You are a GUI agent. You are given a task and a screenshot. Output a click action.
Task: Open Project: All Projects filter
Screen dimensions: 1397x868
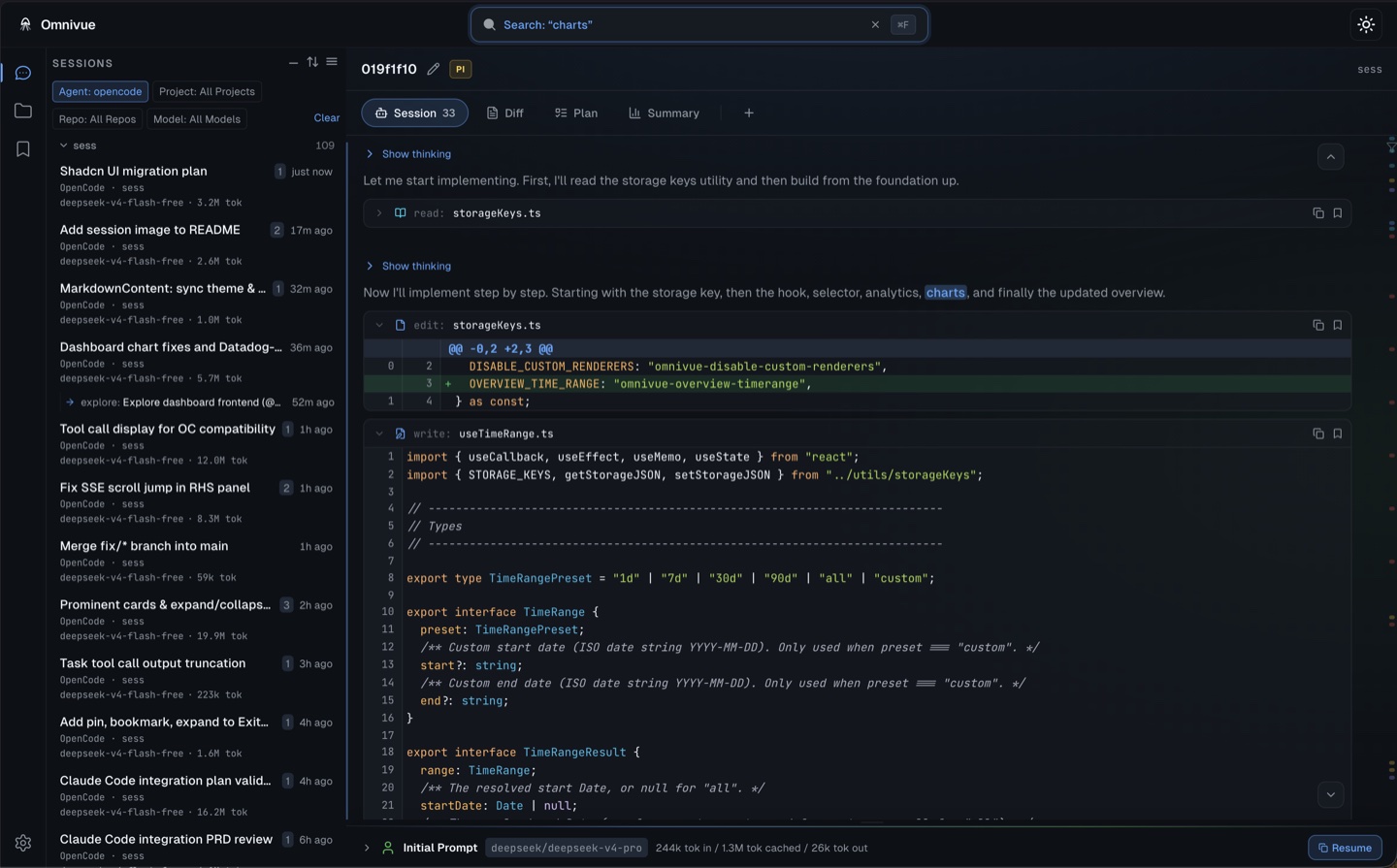[207, 91]
